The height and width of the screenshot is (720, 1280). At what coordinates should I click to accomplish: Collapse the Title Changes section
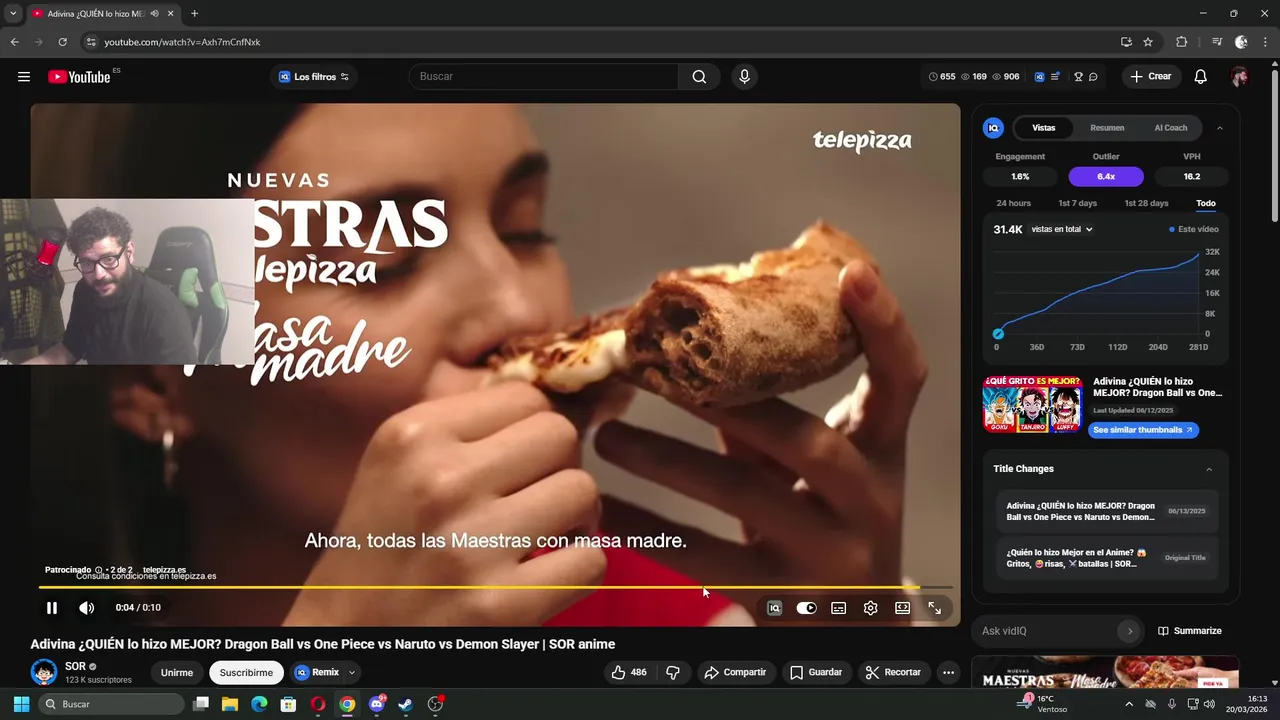pos(1209,469)
